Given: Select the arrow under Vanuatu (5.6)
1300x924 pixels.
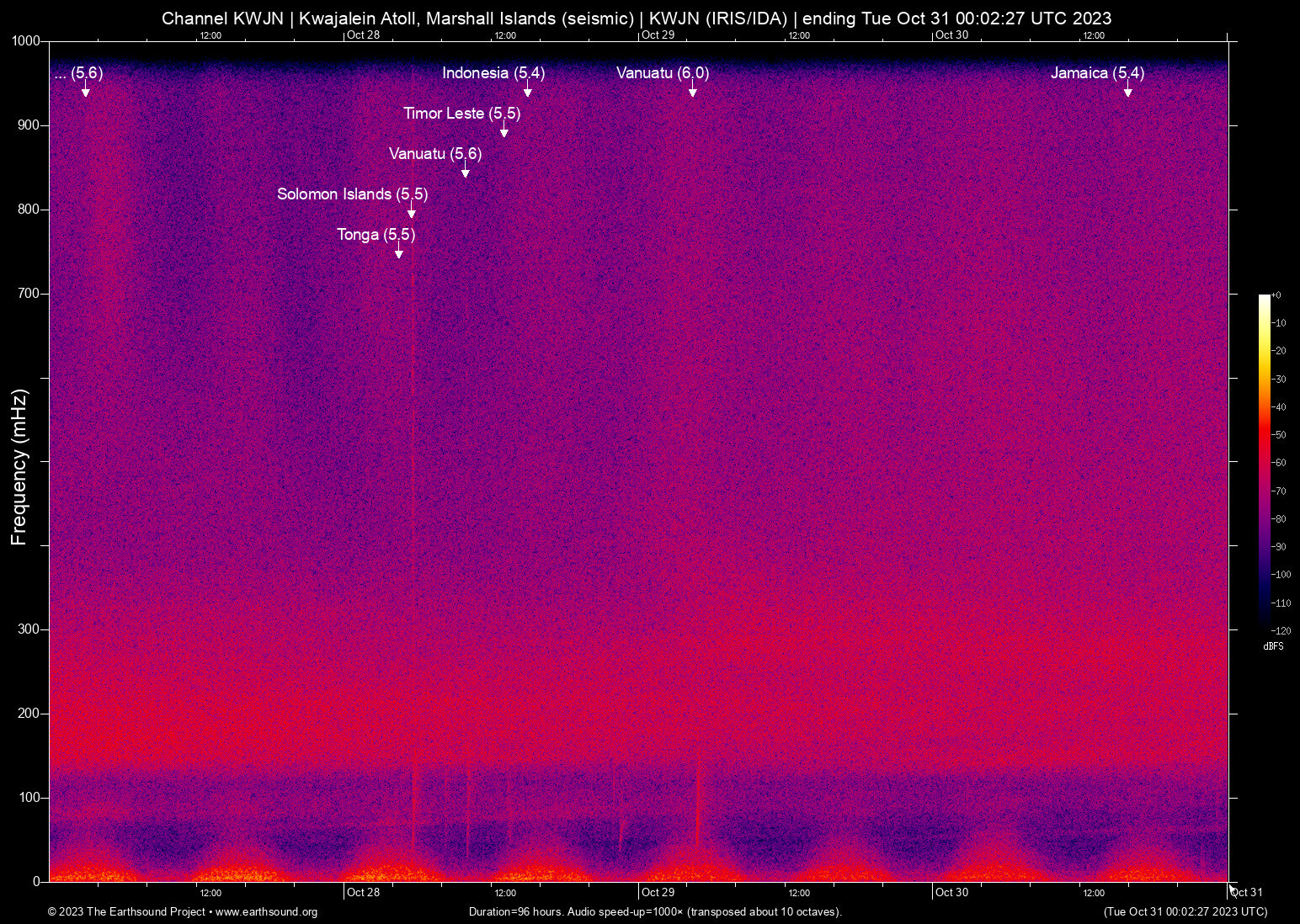Looking at the screenshot, I should [465, 172].
